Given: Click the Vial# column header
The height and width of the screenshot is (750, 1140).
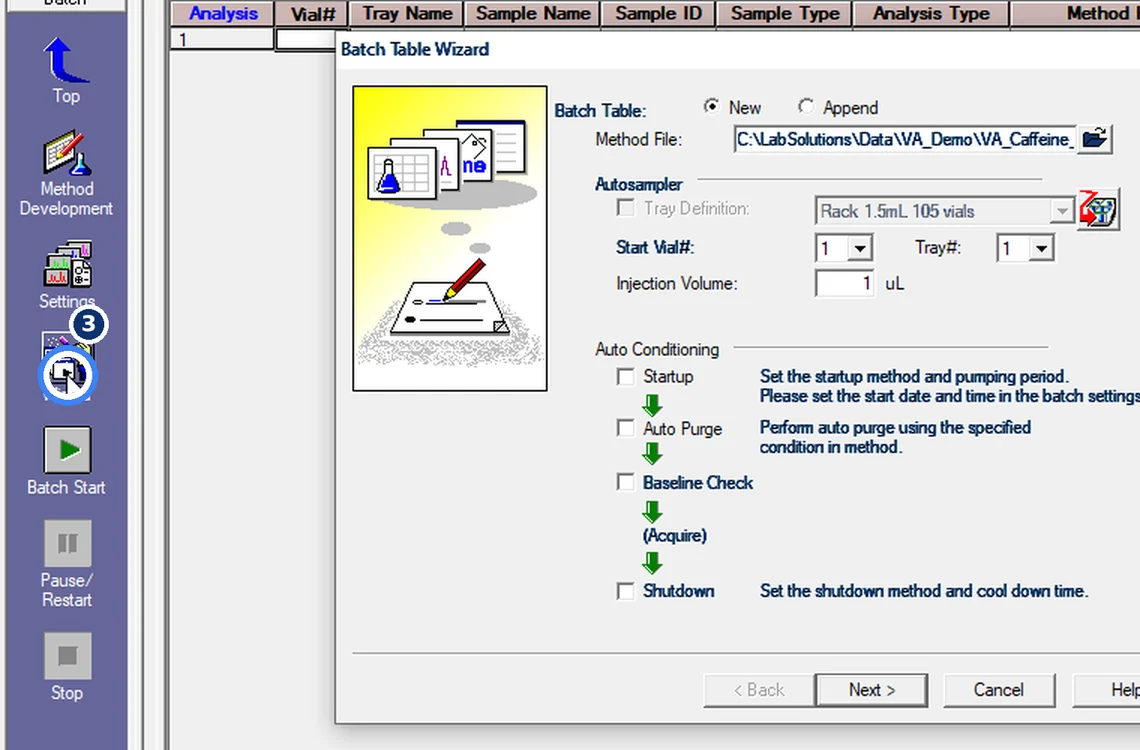Looking at the screenshot, I should (x=313, y=14).
